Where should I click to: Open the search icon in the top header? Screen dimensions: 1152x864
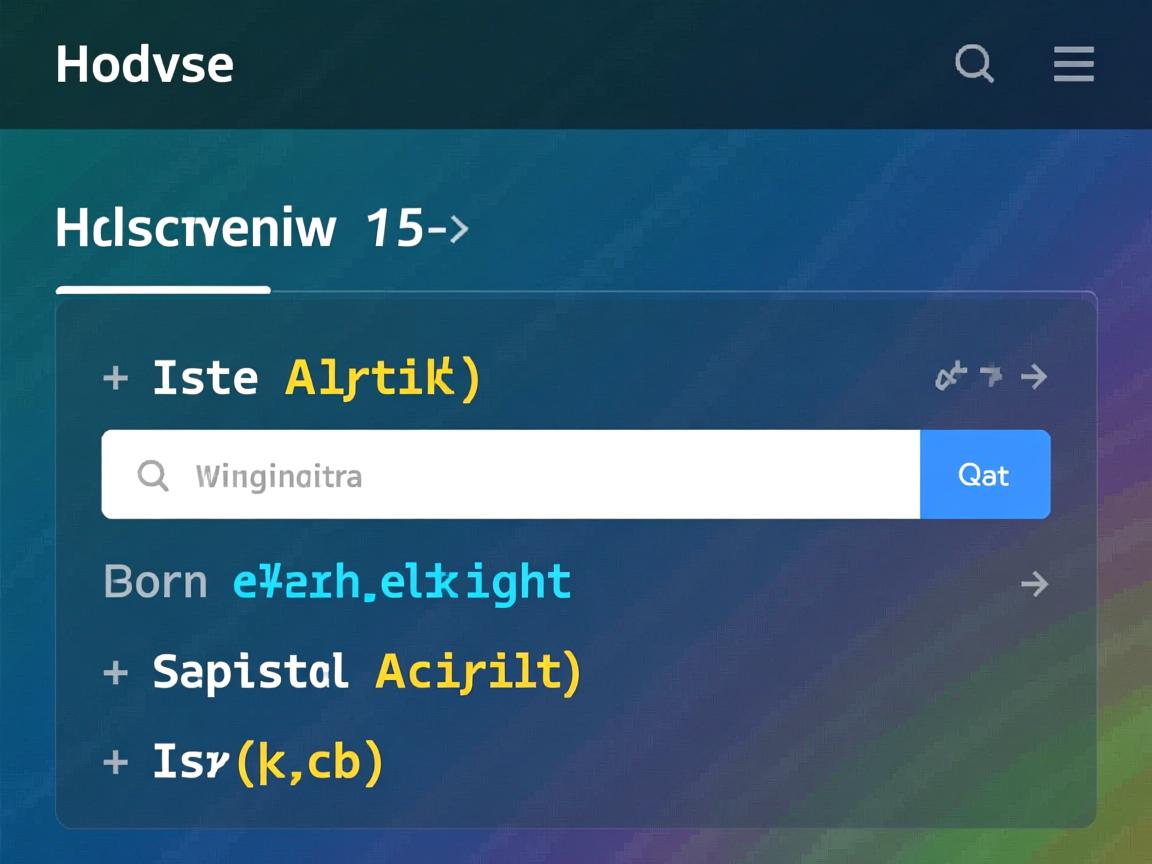pos(974,64)
